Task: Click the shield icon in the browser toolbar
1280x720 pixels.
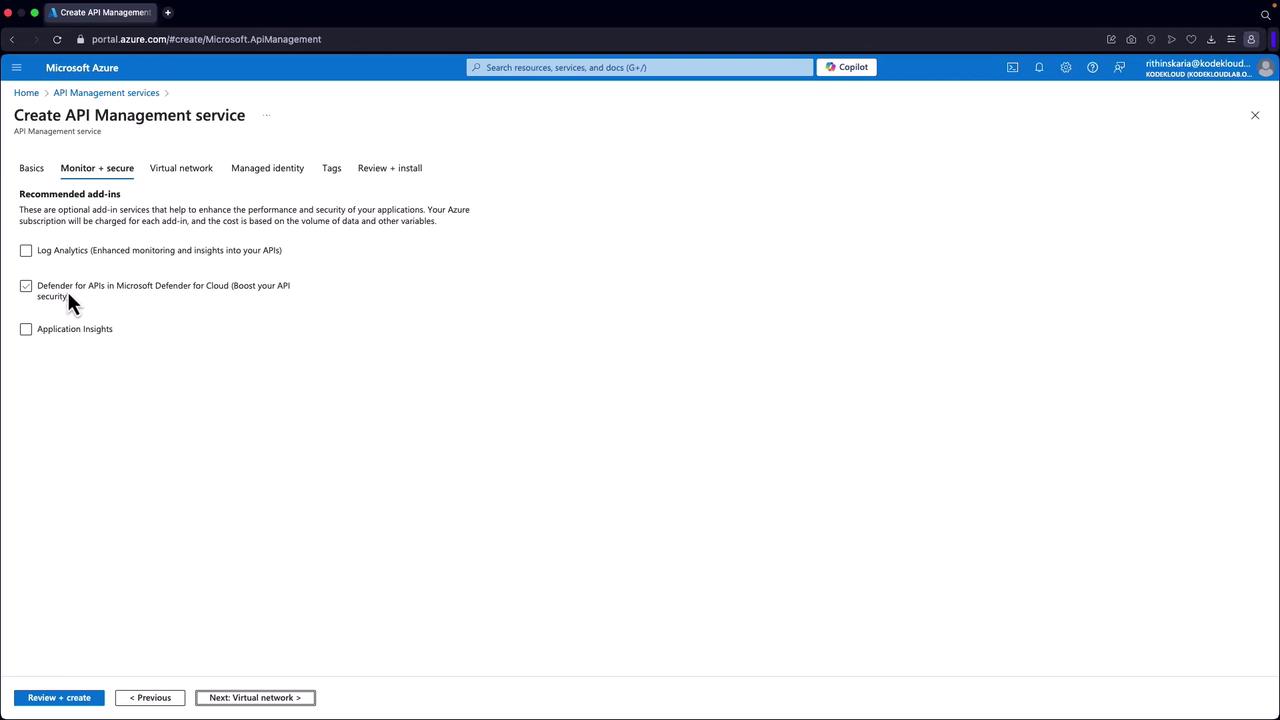Action: [x=1151, y=39]
